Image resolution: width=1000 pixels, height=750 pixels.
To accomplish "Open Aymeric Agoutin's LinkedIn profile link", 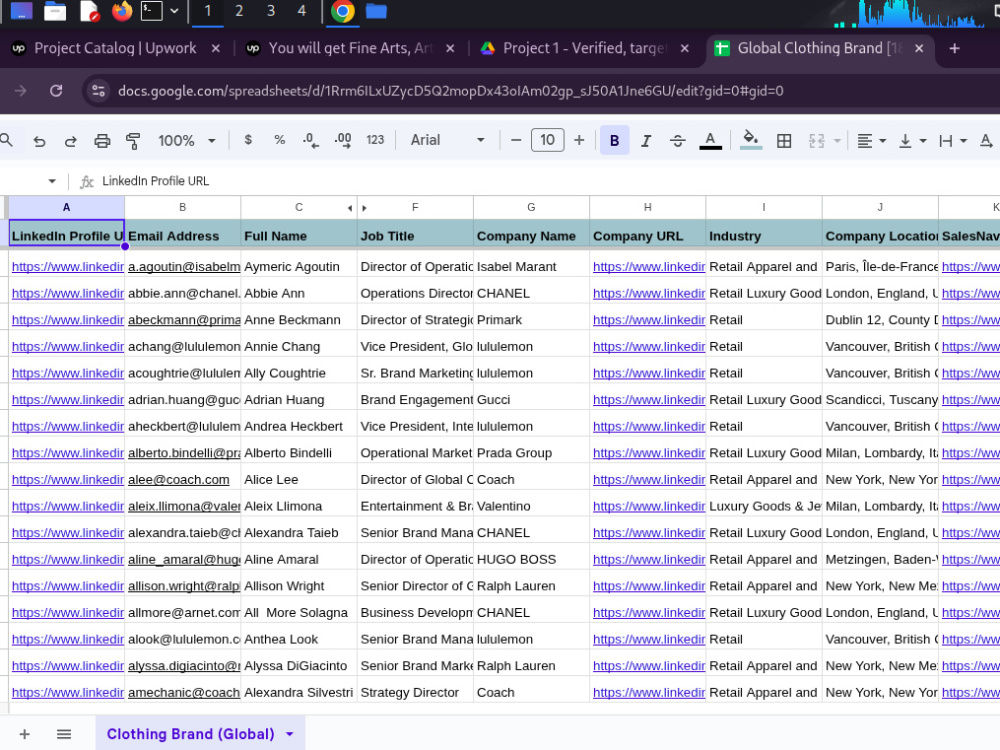I will pyautogui.click(x=68, y=267).
